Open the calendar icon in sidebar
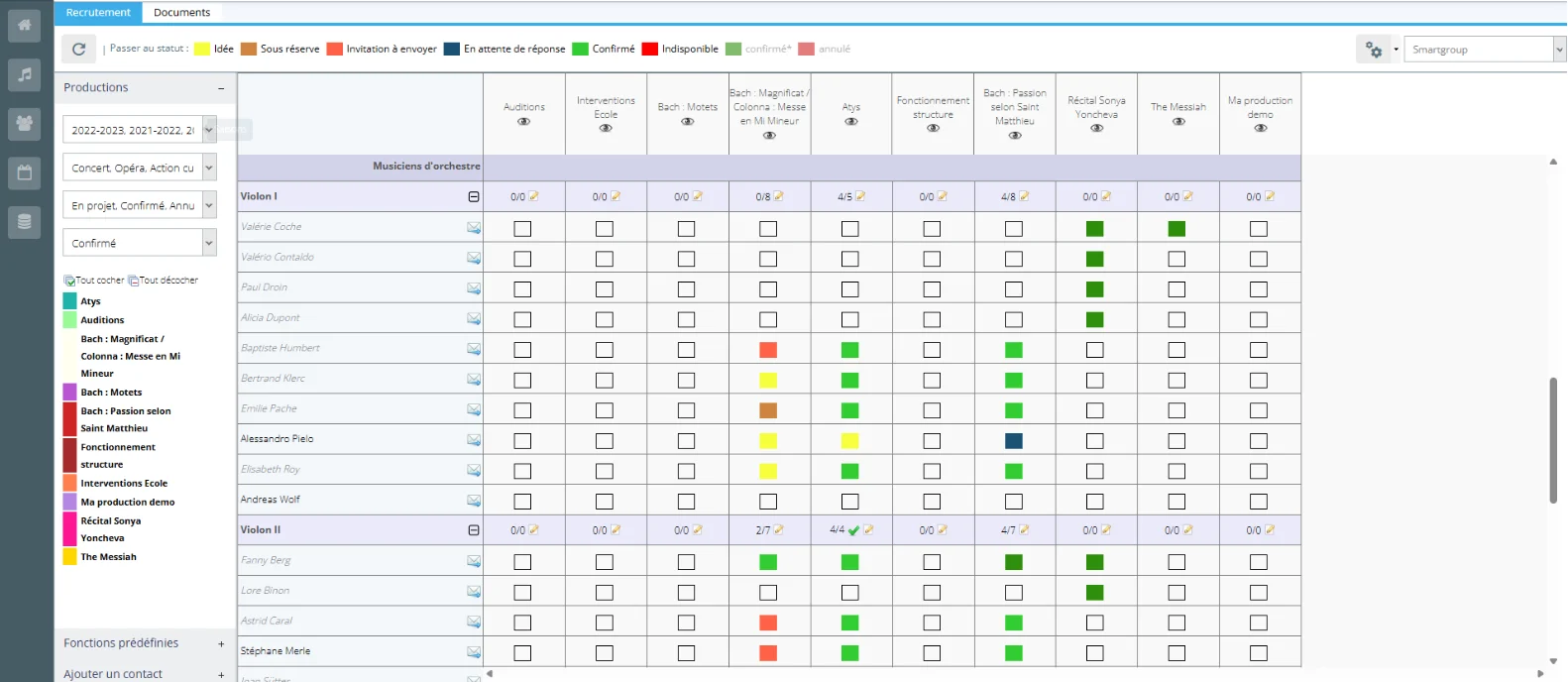1568x682 pixels. pyautogui.click(x=24, y=172)
